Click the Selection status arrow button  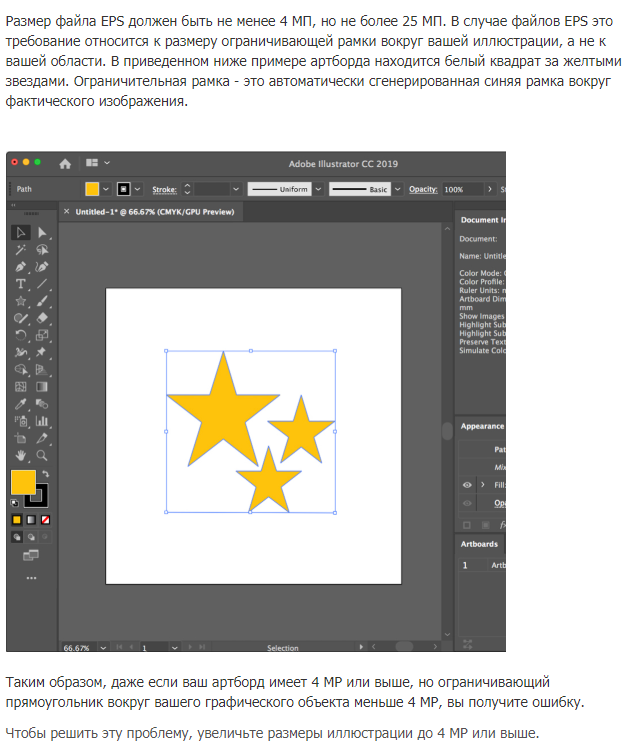[x=361, y=647]
